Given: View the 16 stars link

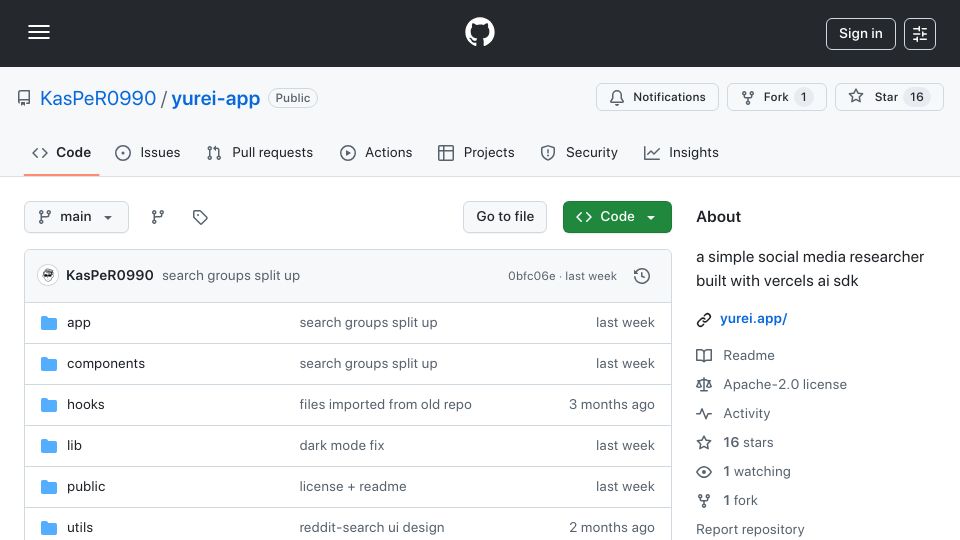Looking at the screenshot, I should (x=748, y=443).
